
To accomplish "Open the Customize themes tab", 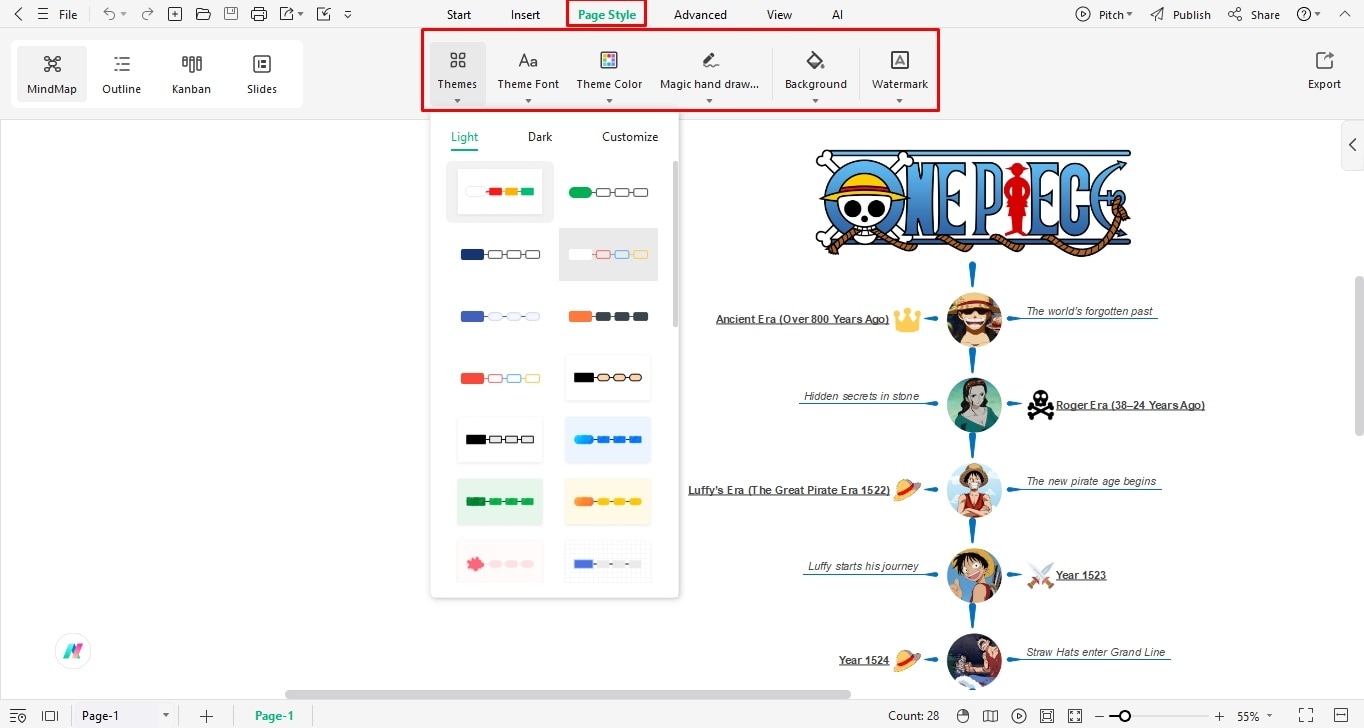I will pos(630,137).
